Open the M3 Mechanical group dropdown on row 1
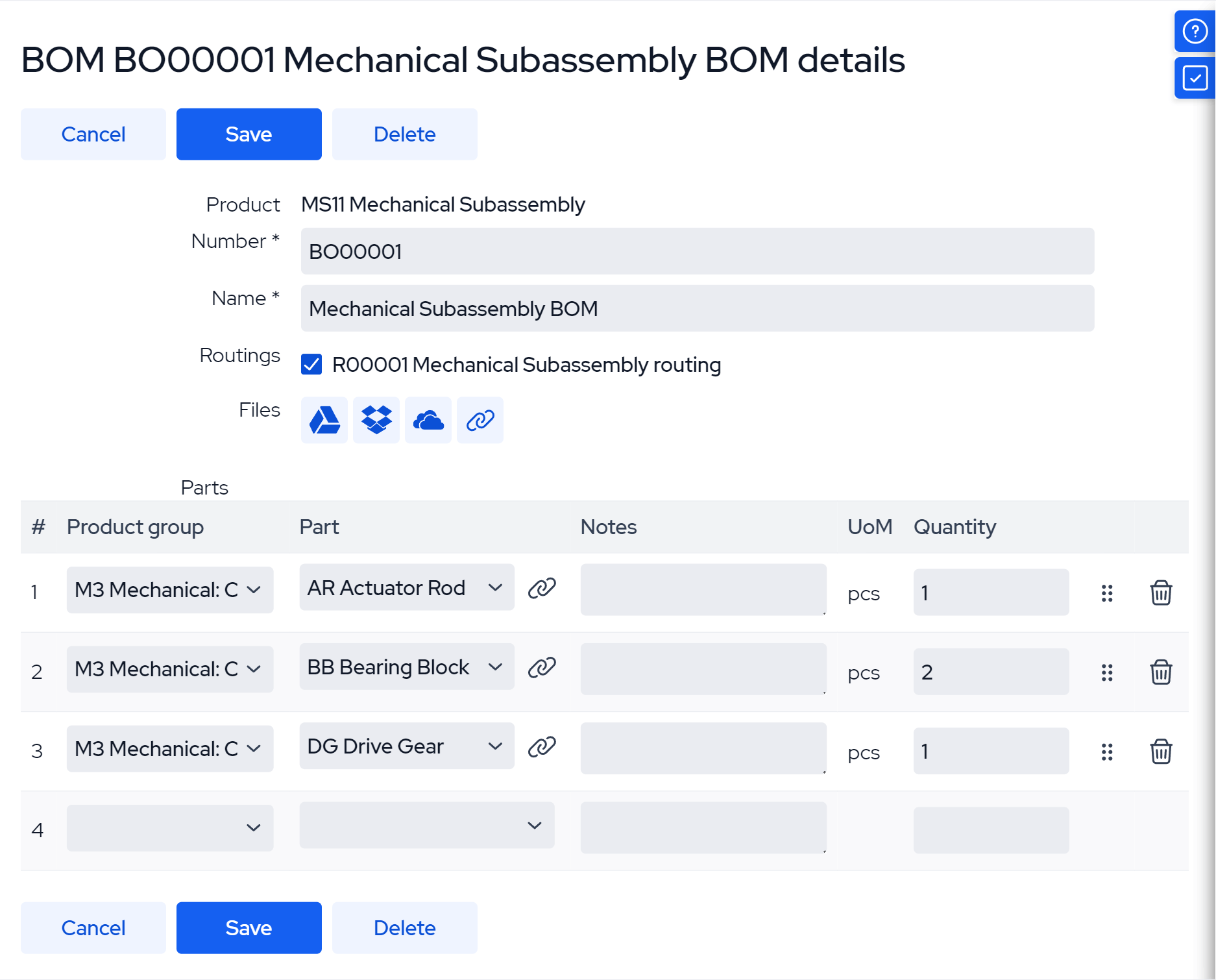The image size is (1216, 980). (x=169, y=590)
